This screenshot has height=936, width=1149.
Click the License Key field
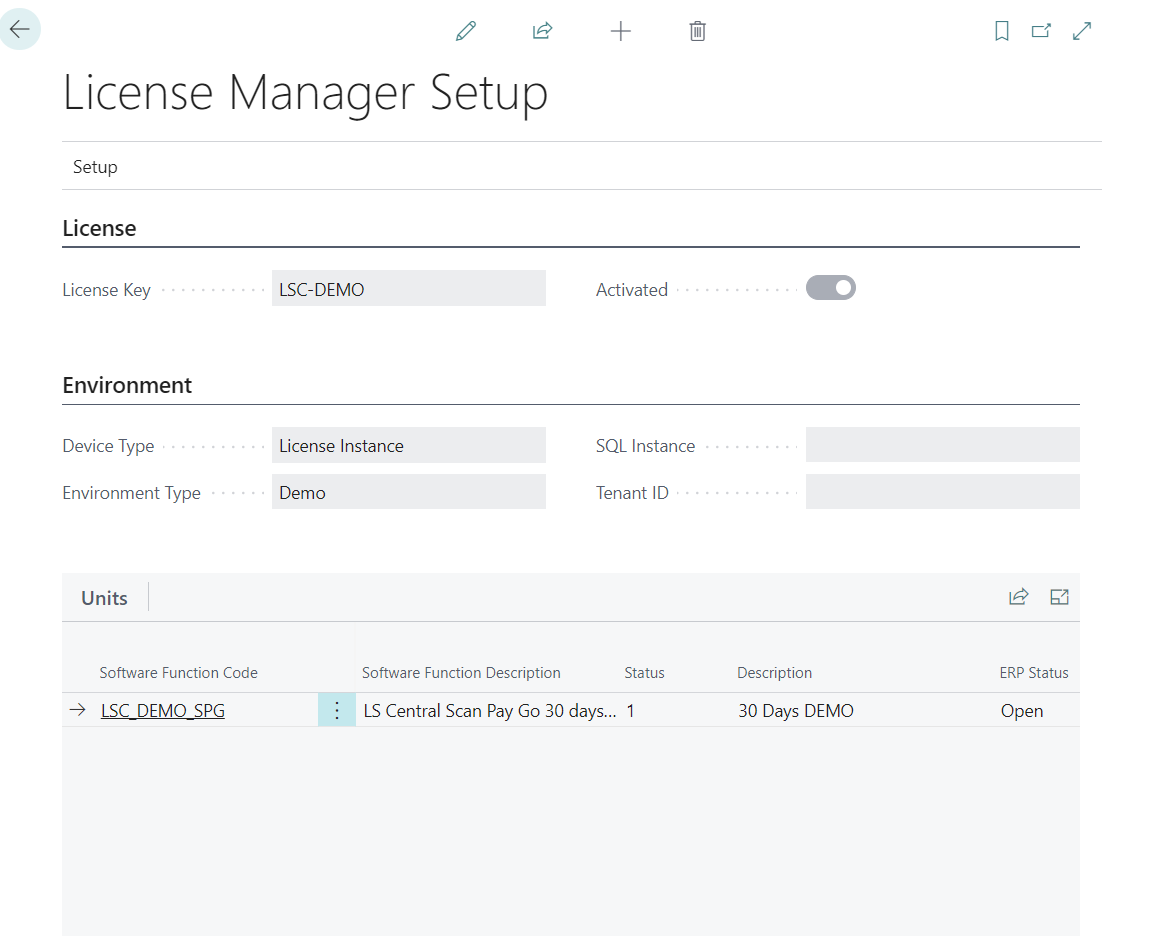[408, 289]
